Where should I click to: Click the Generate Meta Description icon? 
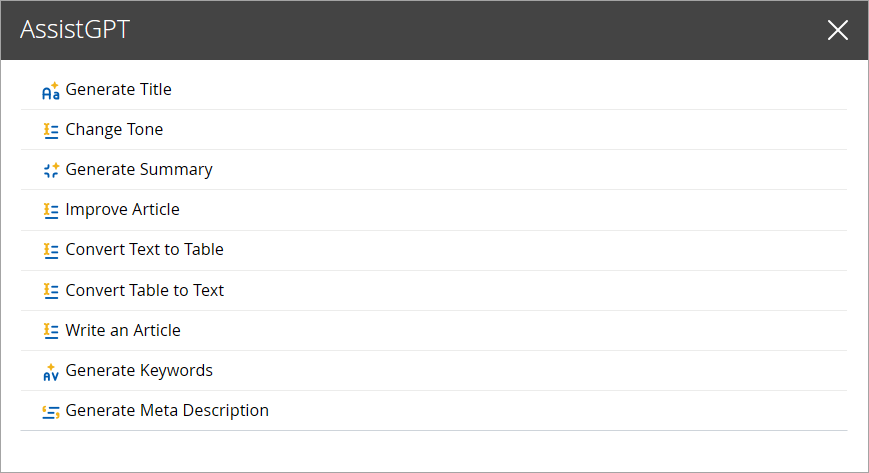51,411
